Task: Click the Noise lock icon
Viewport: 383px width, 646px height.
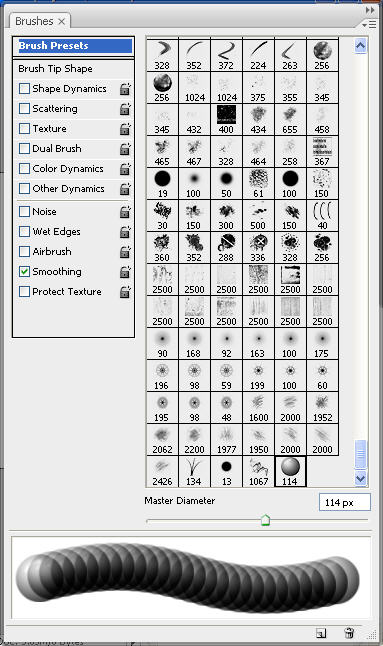Action: pyautogui.click(x=125, y=212)
